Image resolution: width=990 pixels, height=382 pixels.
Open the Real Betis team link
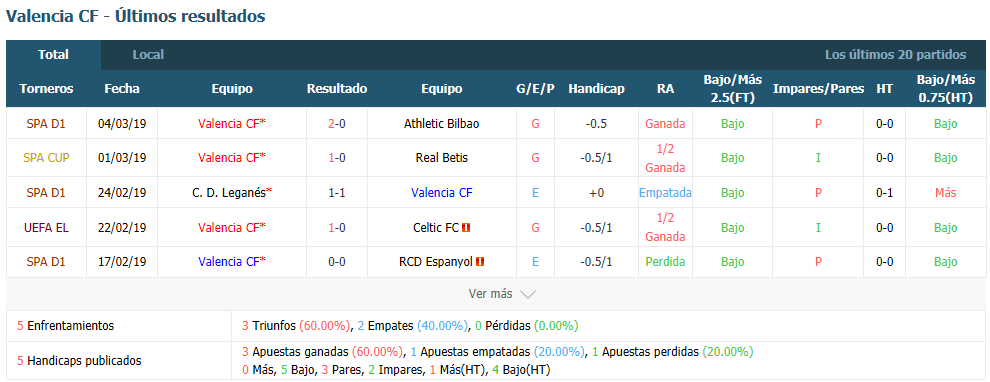point(441,158)
